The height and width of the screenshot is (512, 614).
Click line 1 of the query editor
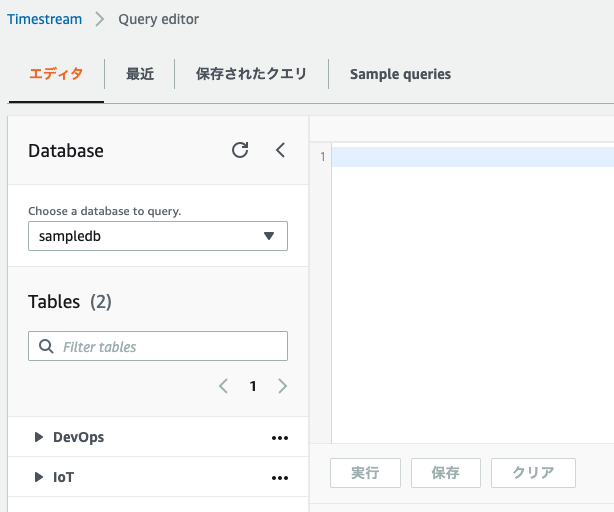[473, 157]
